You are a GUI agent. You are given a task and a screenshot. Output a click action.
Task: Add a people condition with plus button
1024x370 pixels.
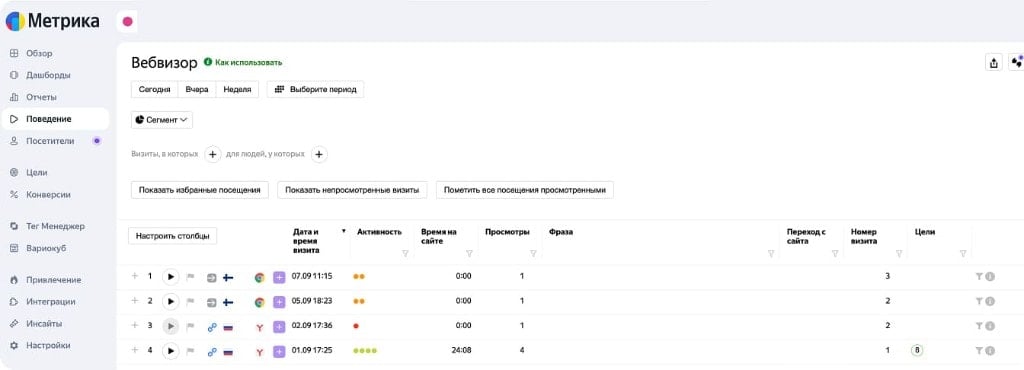click(x=319, y=155)
